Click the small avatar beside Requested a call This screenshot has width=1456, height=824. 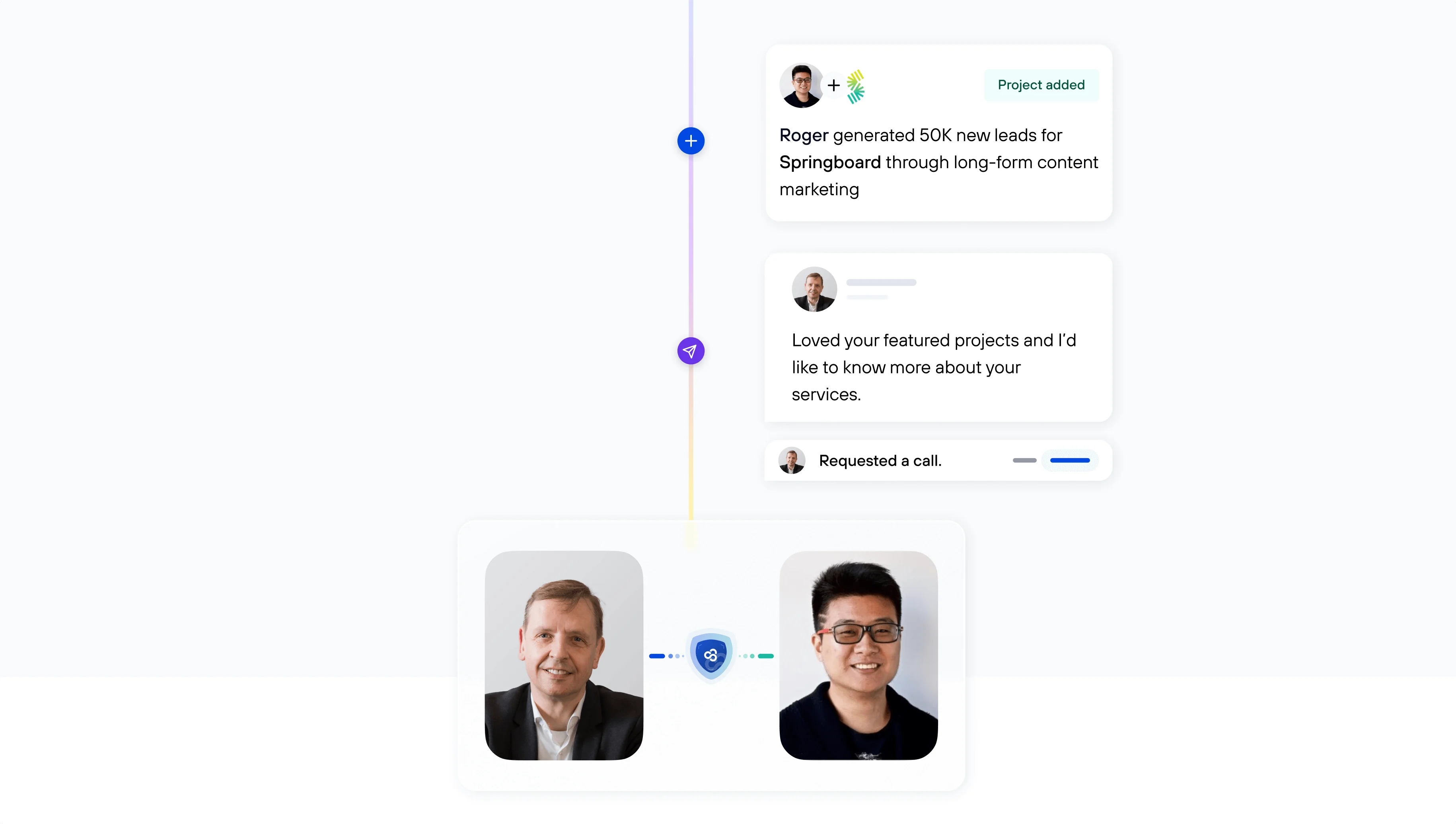(791, 461)
